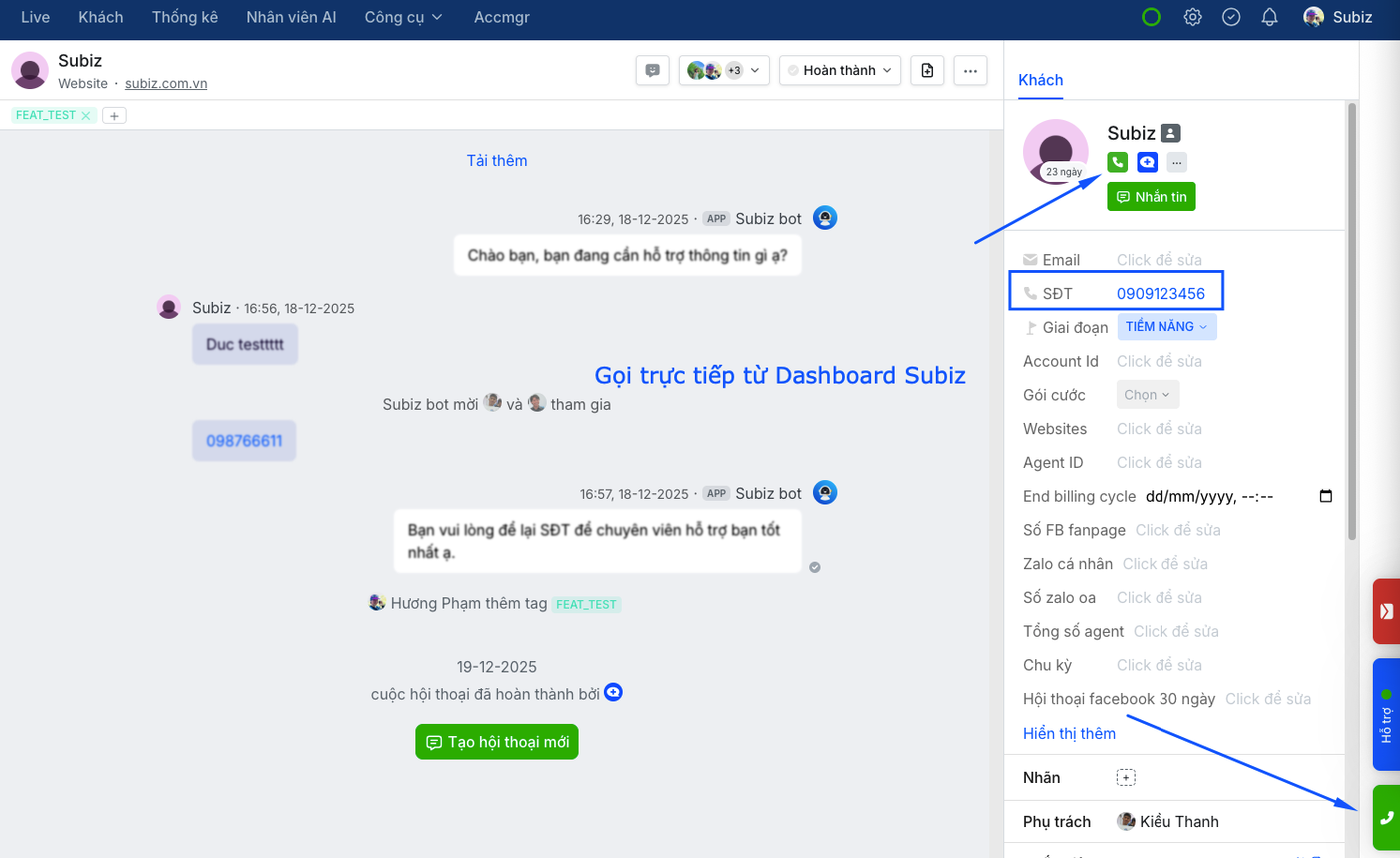Click the Tạo hội thoại mới button

(x=496, y=742)
